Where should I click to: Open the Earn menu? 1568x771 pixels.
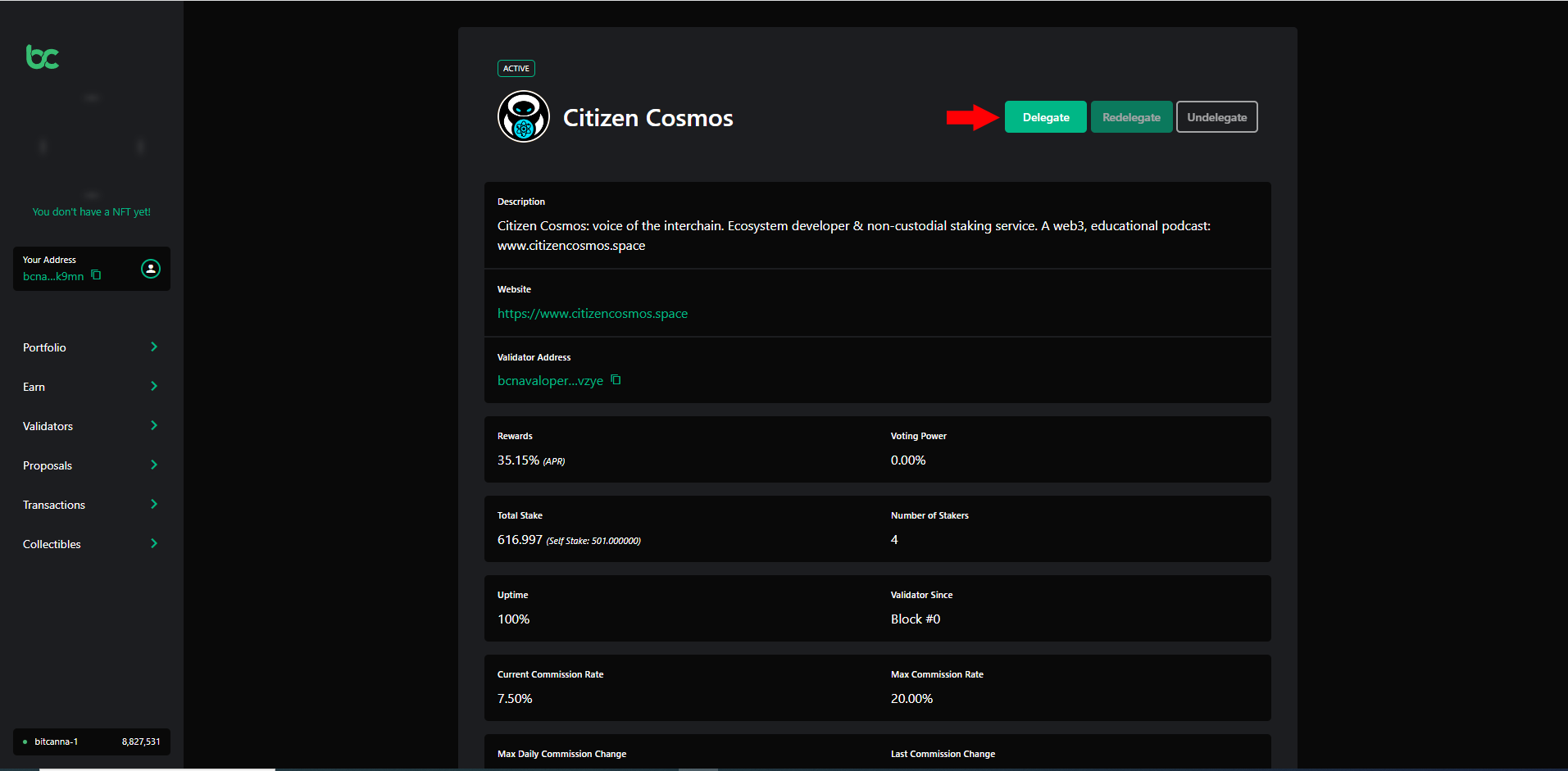(x=34, y=387)
